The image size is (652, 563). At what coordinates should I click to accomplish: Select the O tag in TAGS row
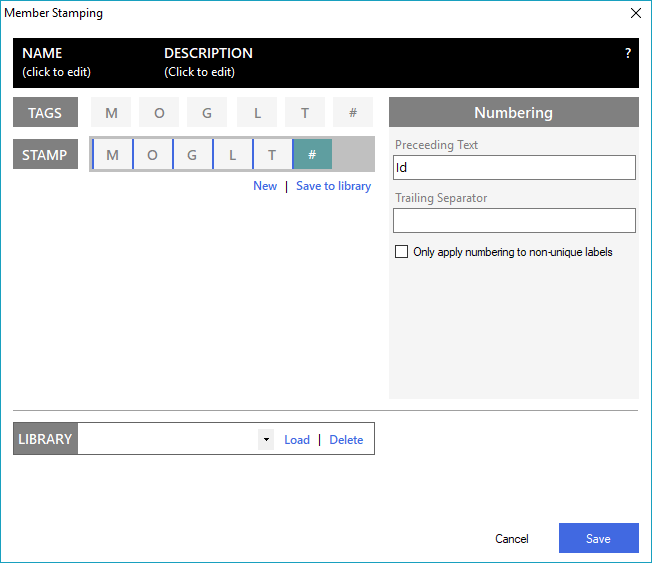pos(159,113)
